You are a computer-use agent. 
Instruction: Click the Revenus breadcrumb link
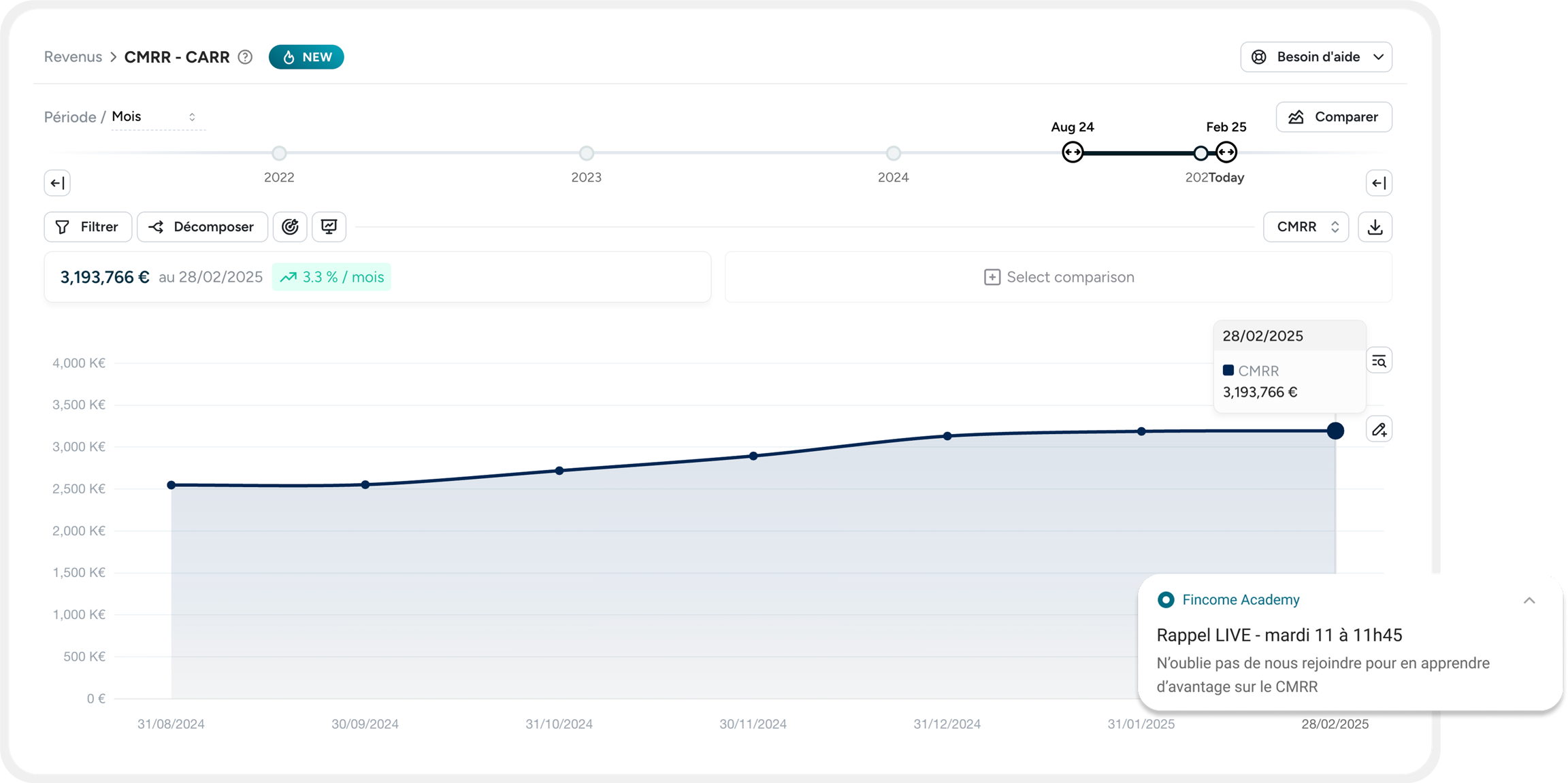[x=73, y=57]
